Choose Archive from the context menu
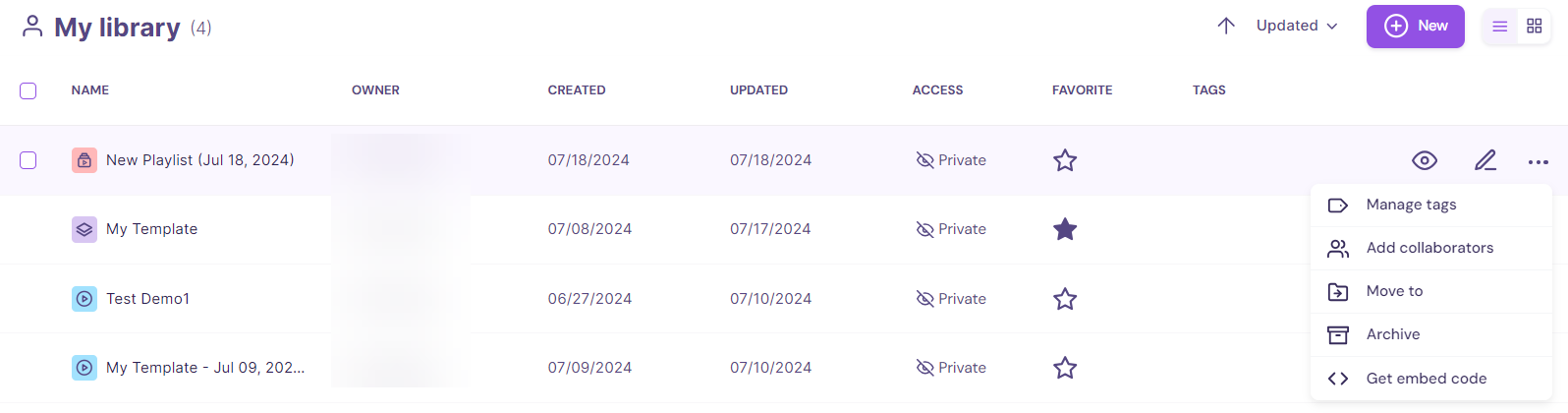Image resolution: width=1568 pixels, height=413 pixels. tap(1393, 334)
